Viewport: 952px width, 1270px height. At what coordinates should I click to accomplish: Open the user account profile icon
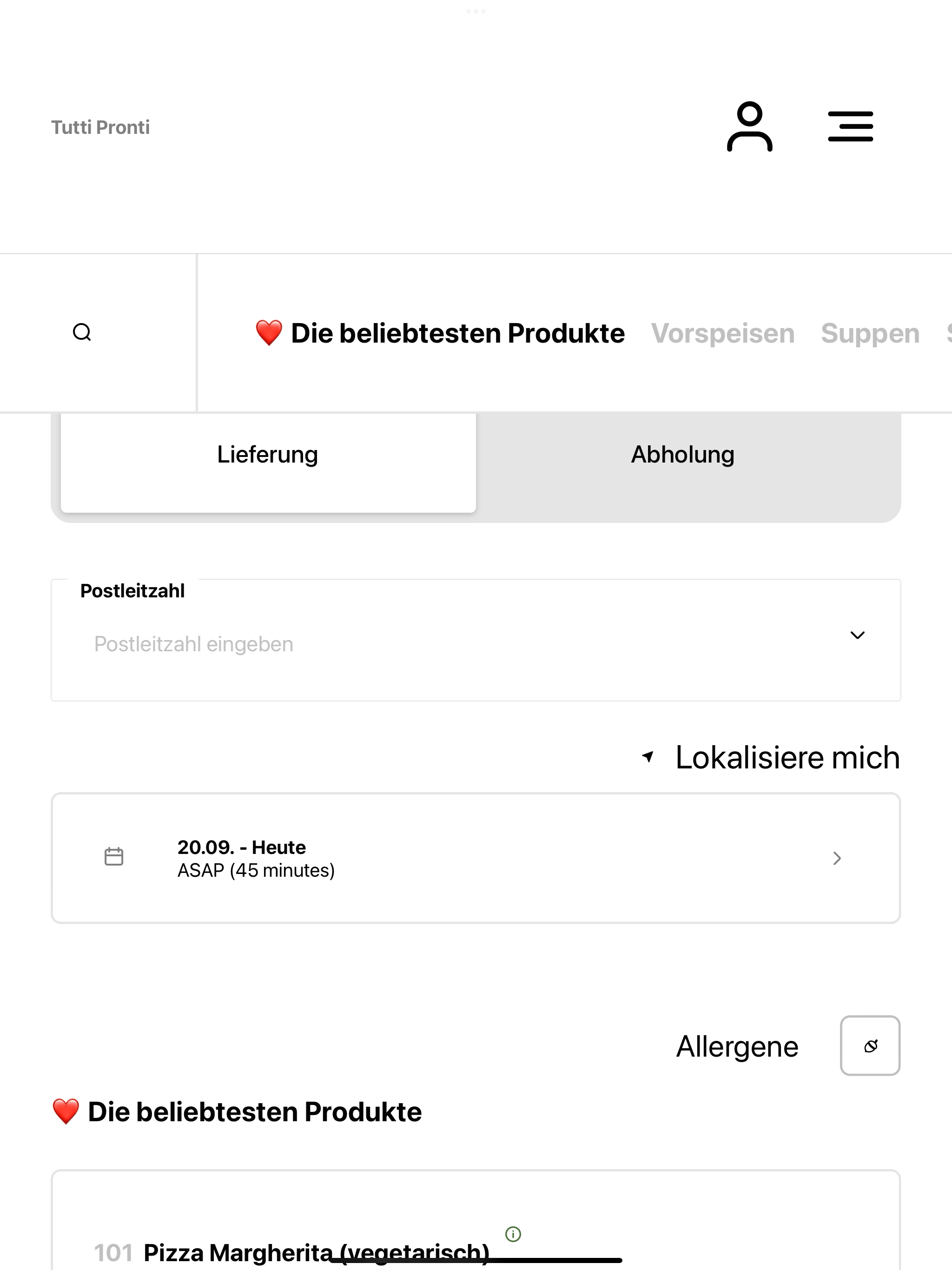(749, 126)
